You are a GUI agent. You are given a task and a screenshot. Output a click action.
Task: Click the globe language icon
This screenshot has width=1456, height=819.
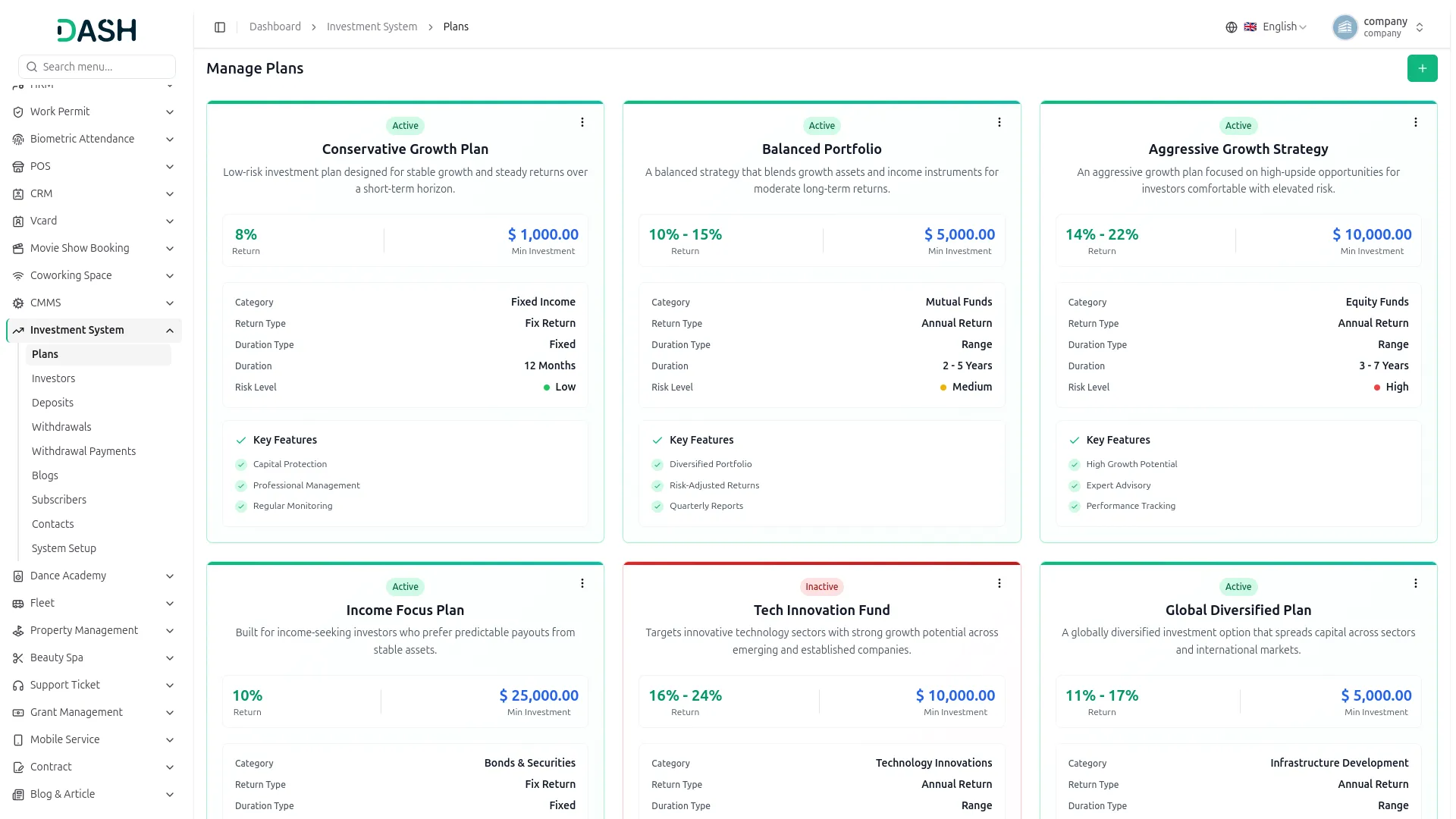[x=1232, y=27]
